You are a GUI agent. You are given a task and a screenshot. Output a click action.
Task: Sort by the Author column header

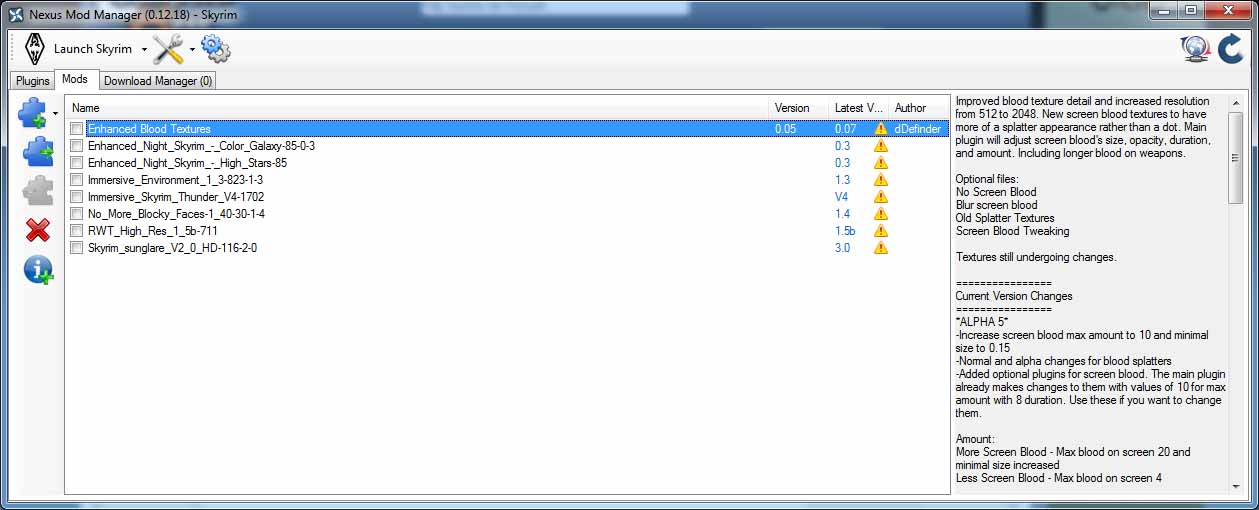coord(918,108)
